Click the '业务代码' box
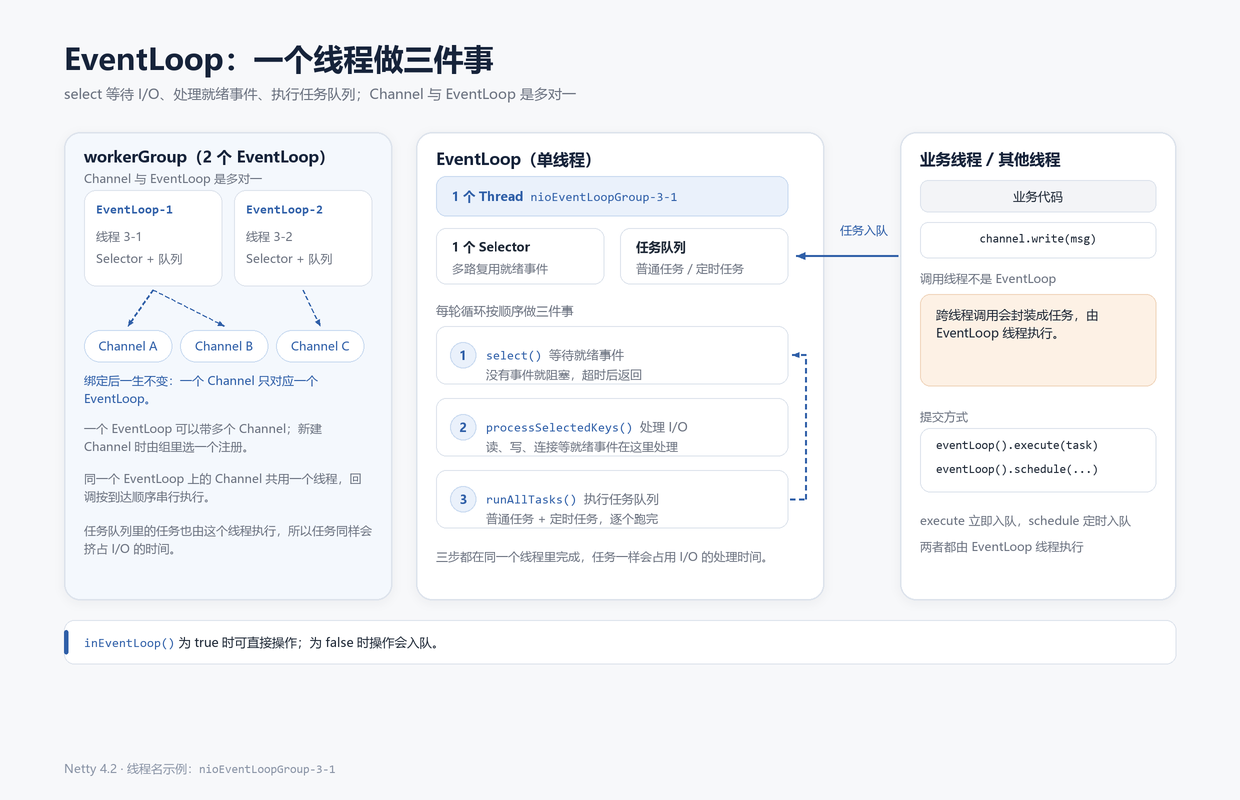This screenshot has height=800, width=1240. (1038, 196)
